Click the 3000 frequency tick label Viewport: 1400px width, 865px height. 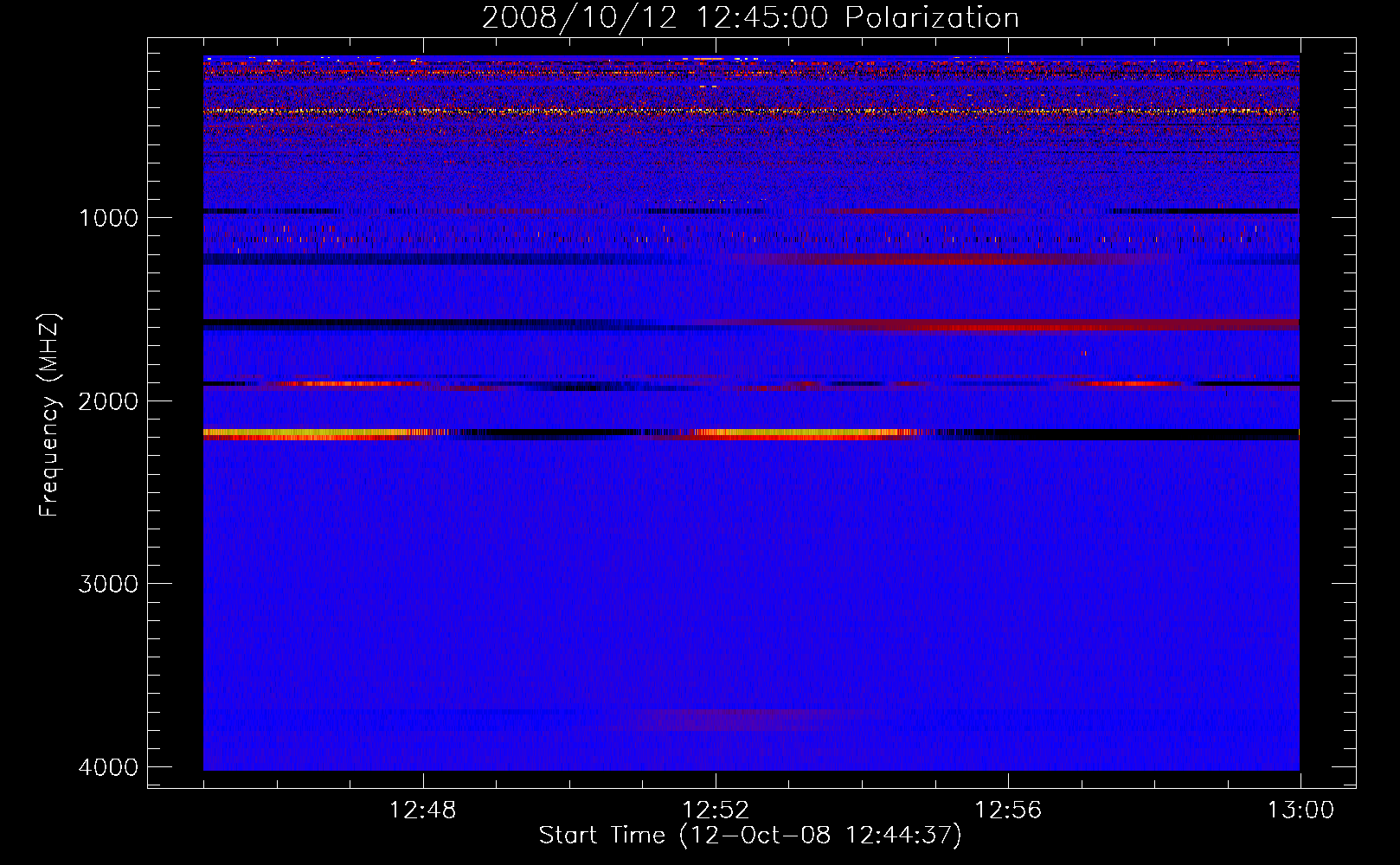coord(108,584)
